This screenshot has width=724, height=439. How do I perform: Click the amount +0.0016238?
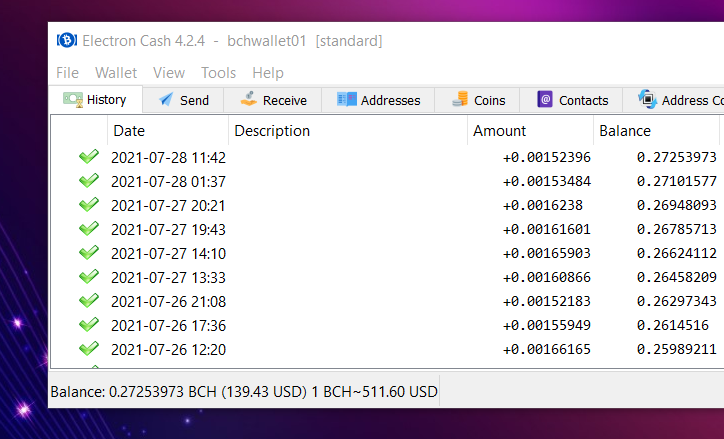click(x=543, y=205)
